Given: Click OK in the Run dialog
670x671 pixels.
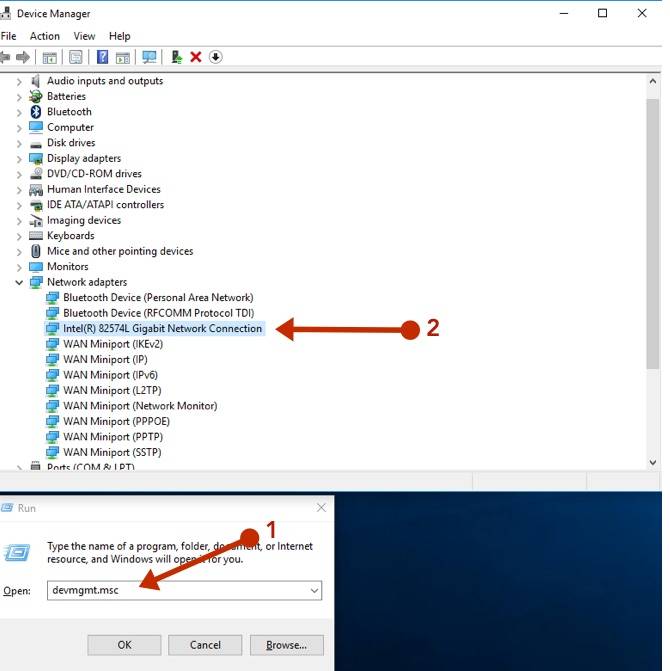Looking at the screenshot, I should [124, 645].
